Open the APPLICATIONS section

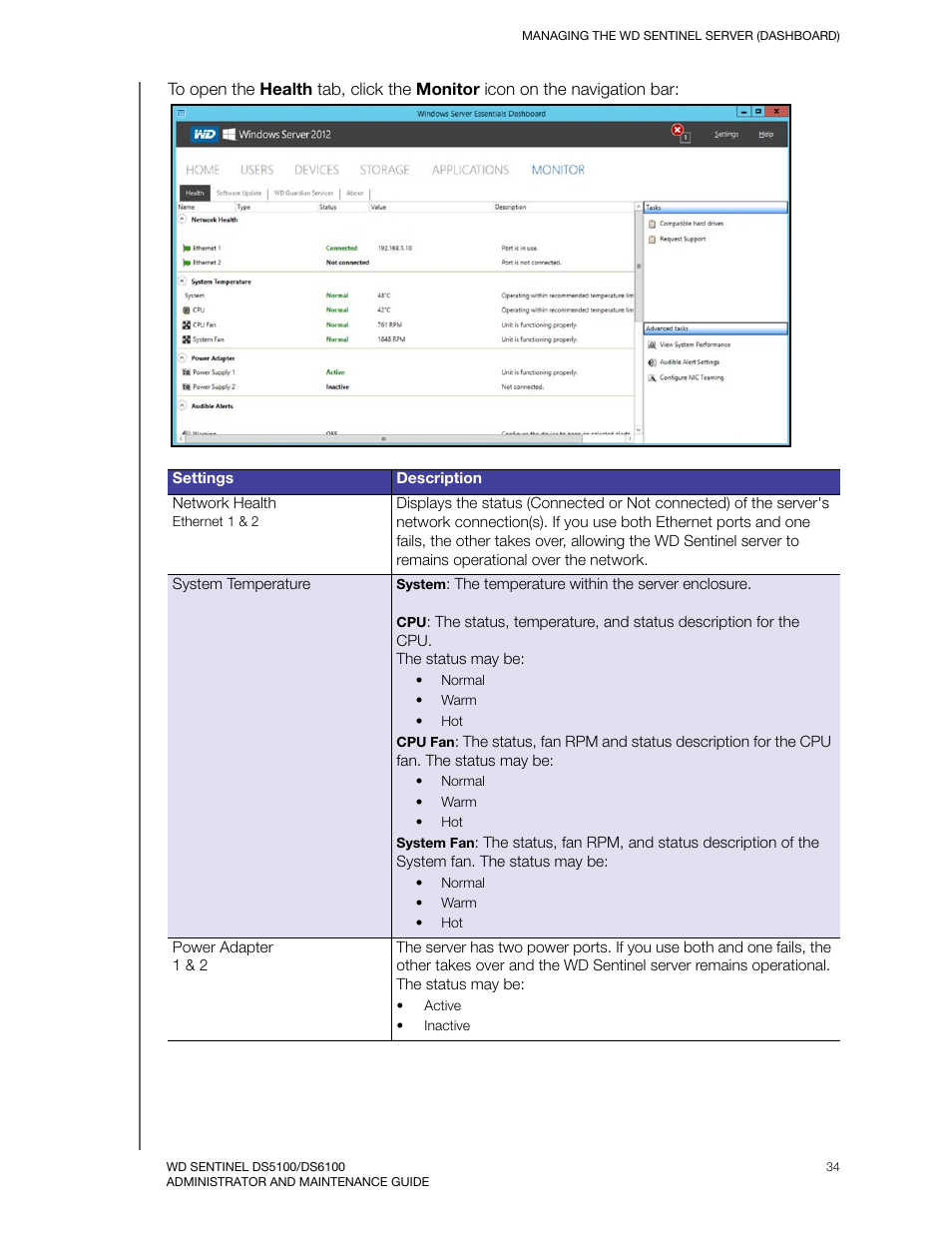(470, 170)
